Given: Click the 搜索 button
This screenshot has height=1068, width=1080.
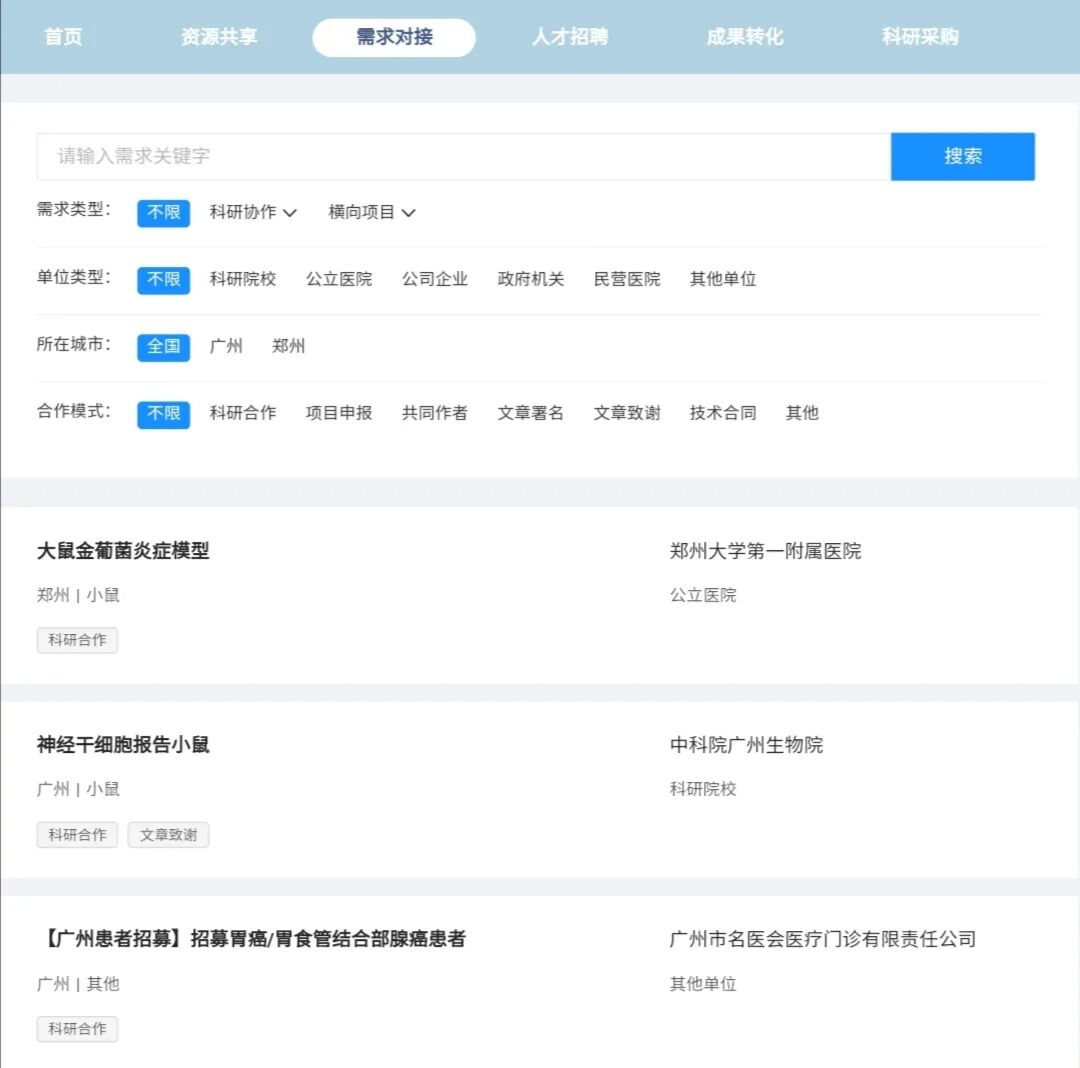Looking at the screenshot, I should pos(962,156).
